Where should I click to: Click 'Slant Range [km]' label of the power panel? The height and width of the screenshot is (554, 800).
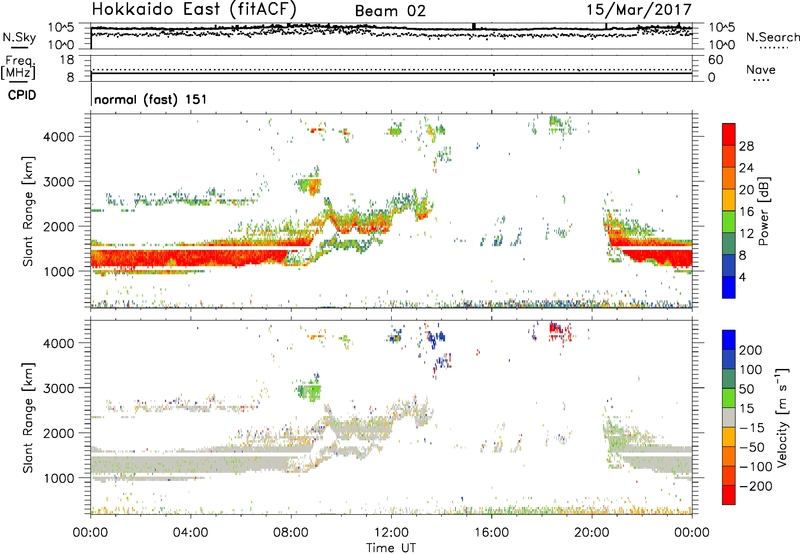click(28, 211)
